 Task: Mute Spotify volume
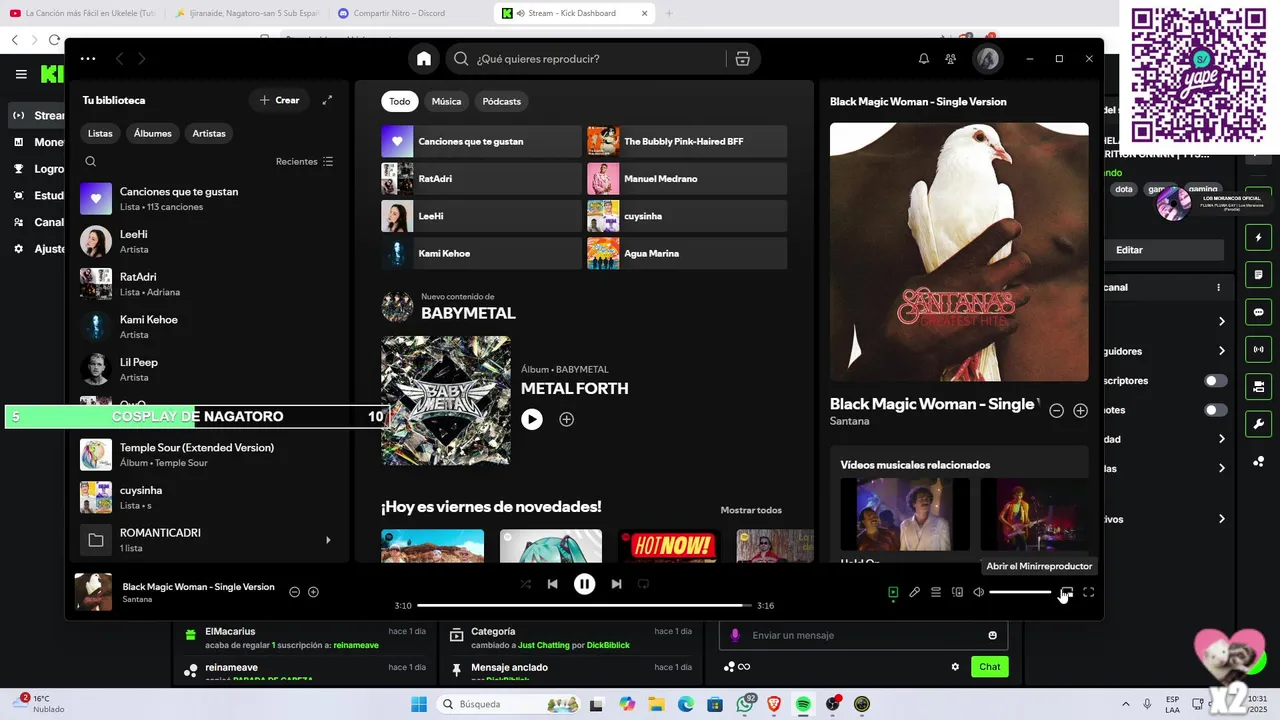click(979, 592)
